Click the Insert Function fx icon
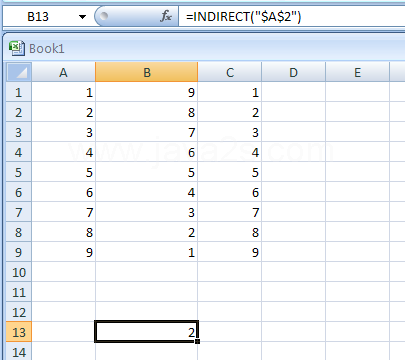 pos(166,16)
